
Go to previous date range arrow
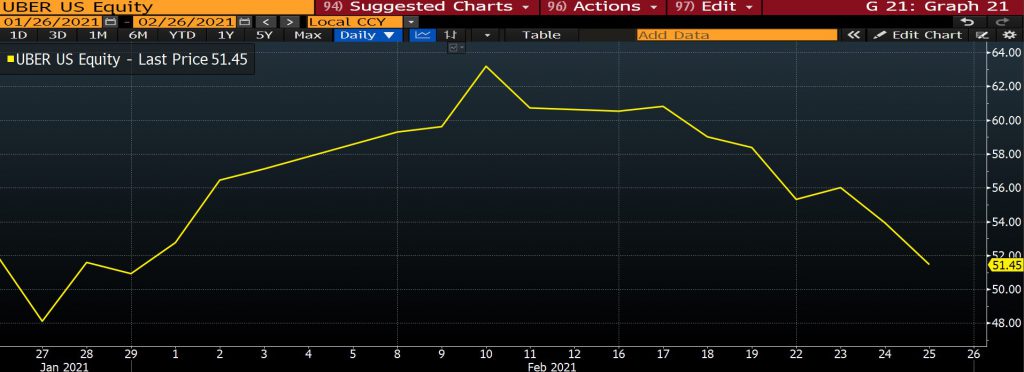(x=266, y=22)
